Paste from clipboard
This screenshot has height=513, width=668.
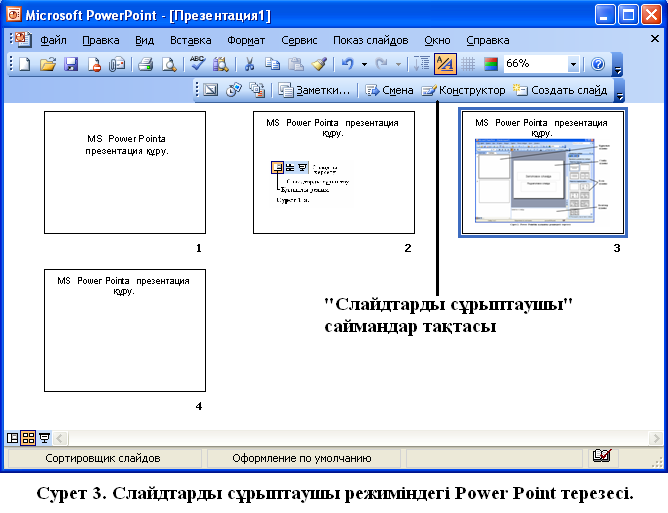click(x=296, y=64)
